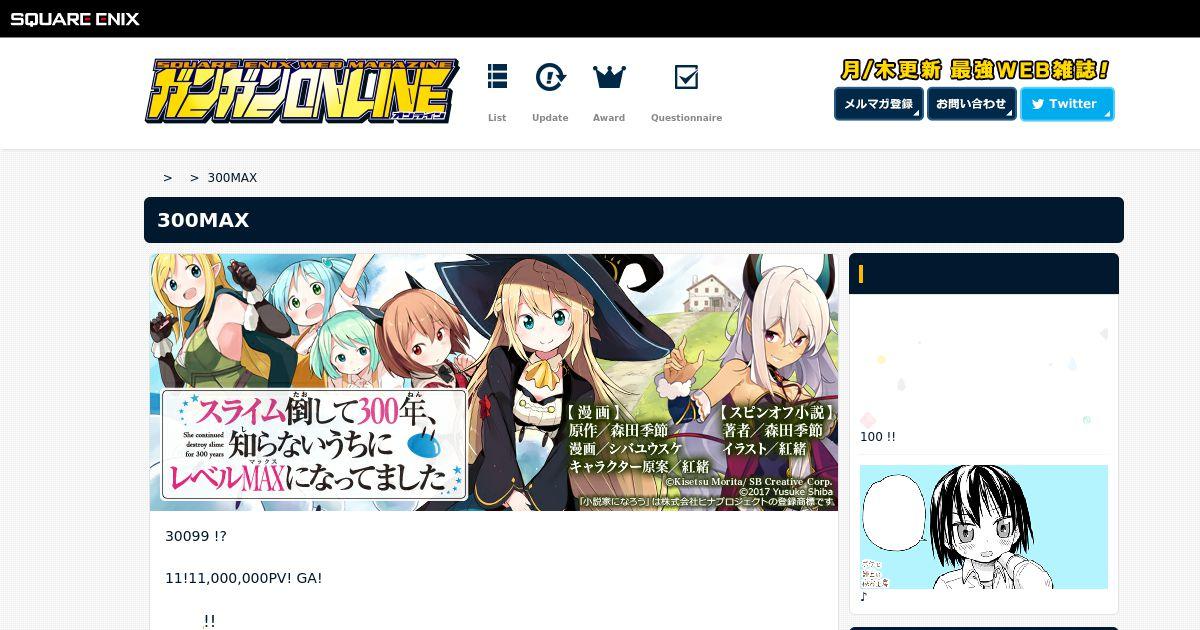Image resolution: width=1200 pixels, height=630 pixels.
Task: Click the '100 !!' sidebar text
Action: [x=878, y=437]
